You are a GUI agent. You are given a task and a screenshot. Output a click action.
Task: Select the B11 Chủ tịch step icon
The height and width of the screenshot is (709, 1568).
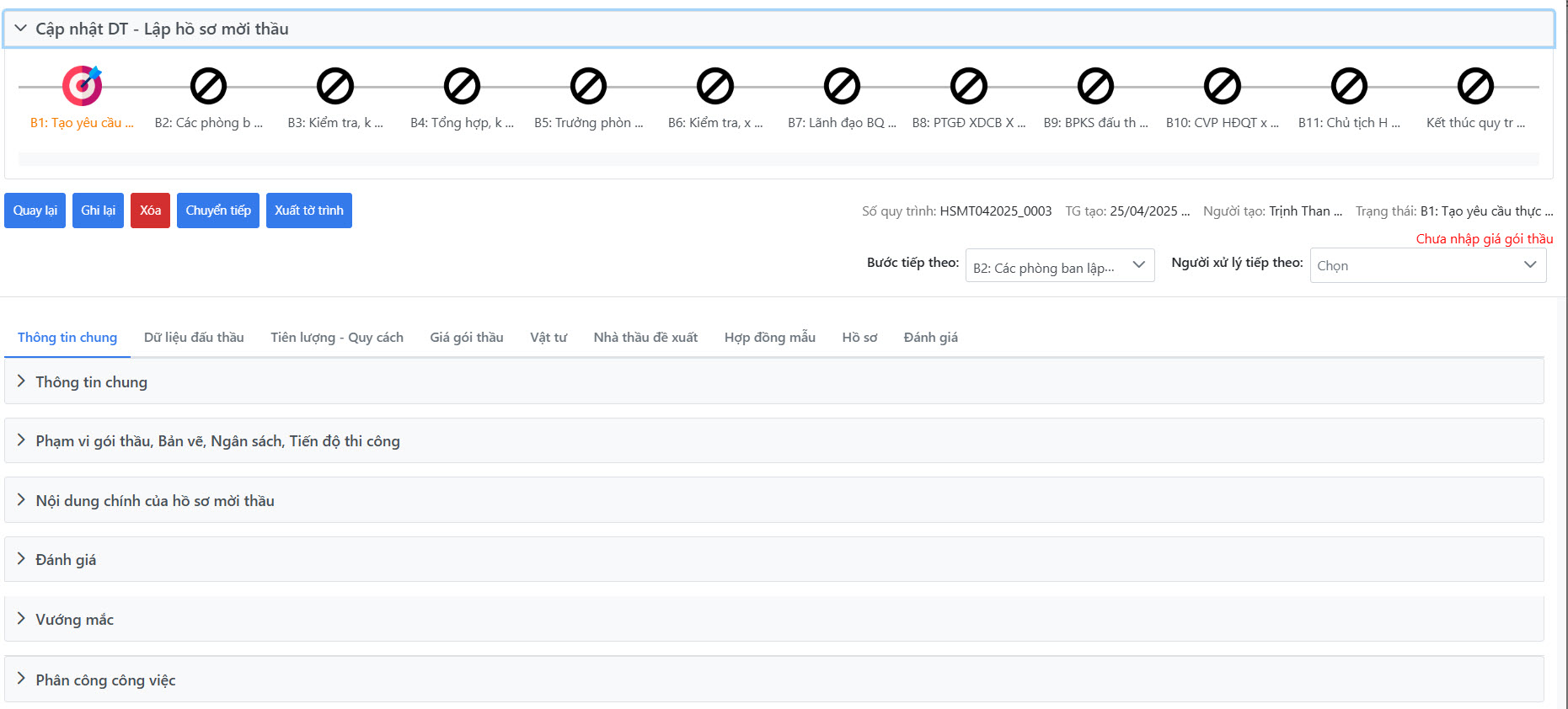point(1348,86)
